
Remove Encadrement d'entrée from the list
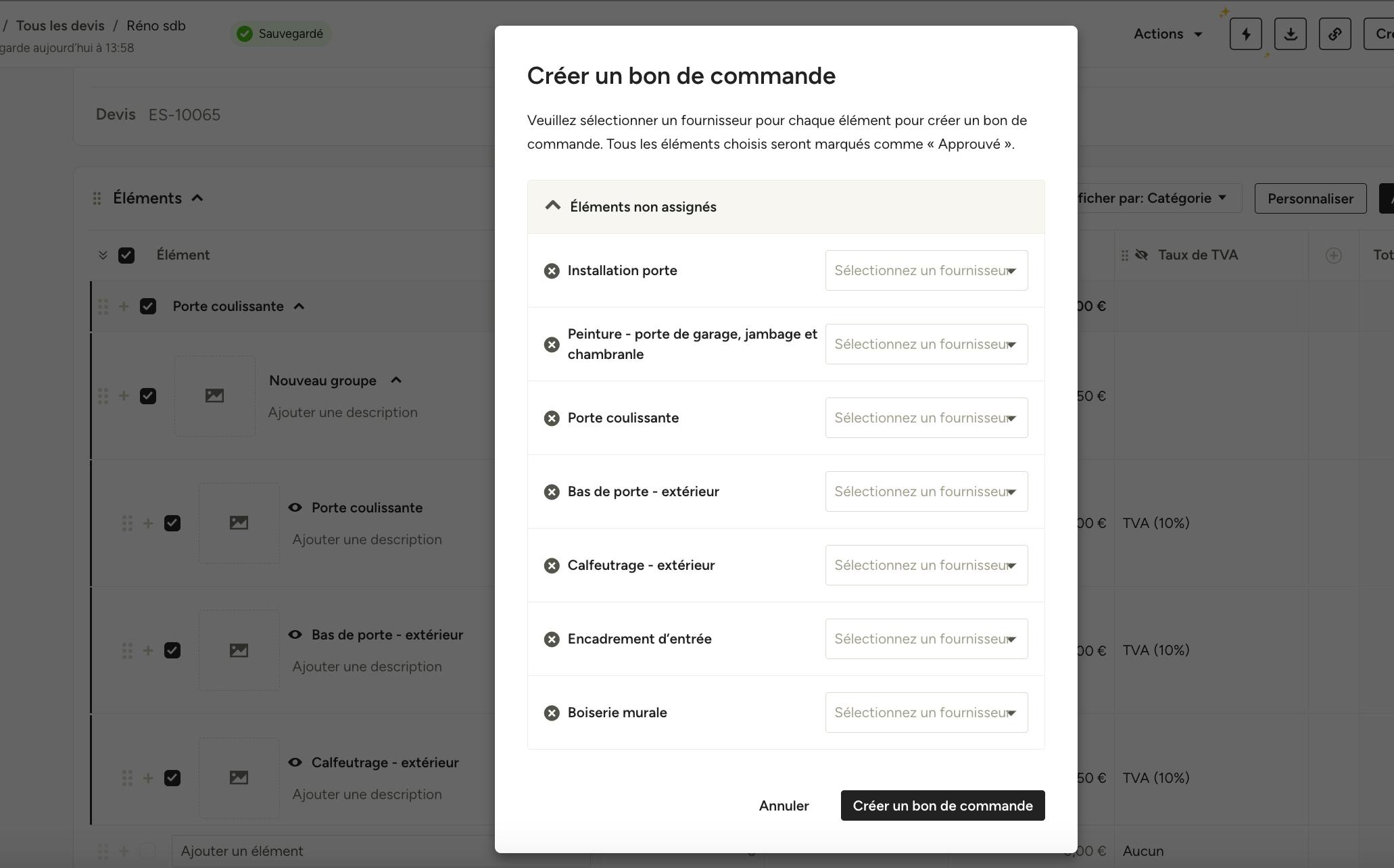coord(552,640)
